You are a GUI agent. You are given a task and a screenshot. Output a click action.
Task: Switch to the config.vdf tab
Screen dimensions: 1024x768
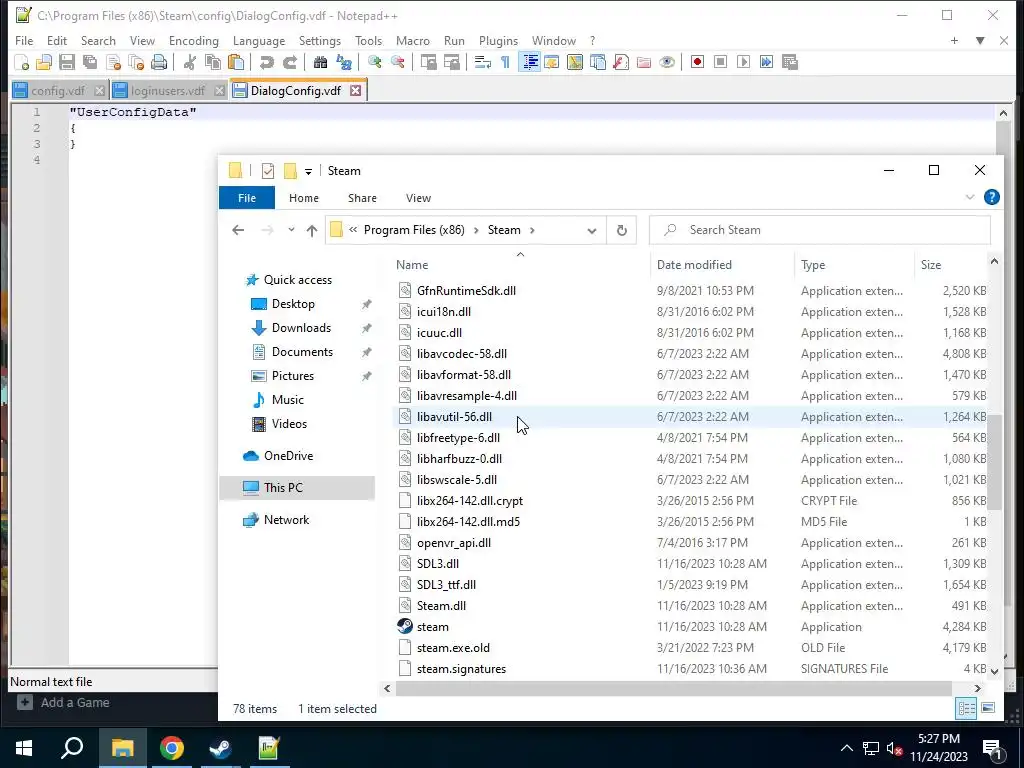(x=58, y=91)
